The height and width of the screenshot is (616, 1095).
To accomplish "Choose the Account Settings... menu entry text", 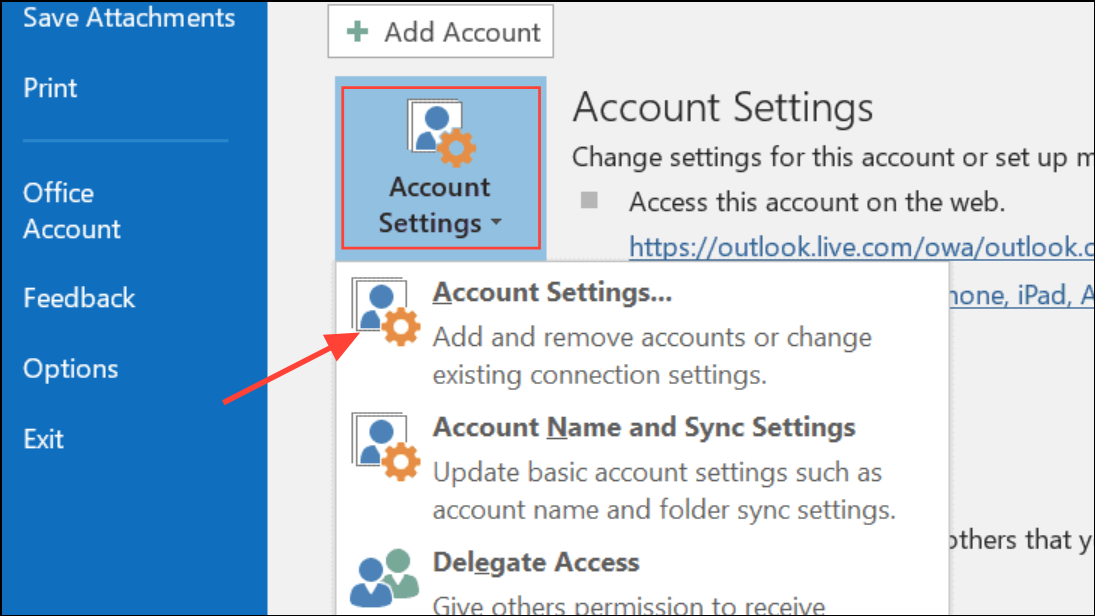I will click(x=552, y=293).
